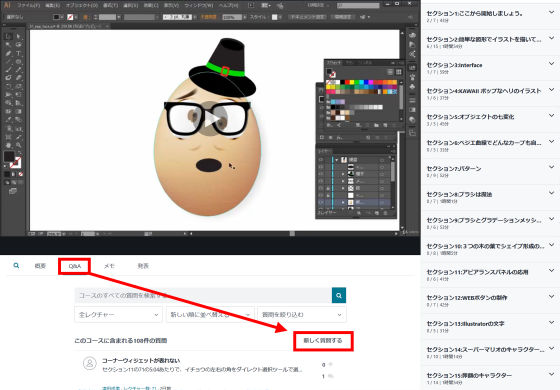Select the Hand tool
This screenshot has height=390, width=560.
[x=9, y=145]
